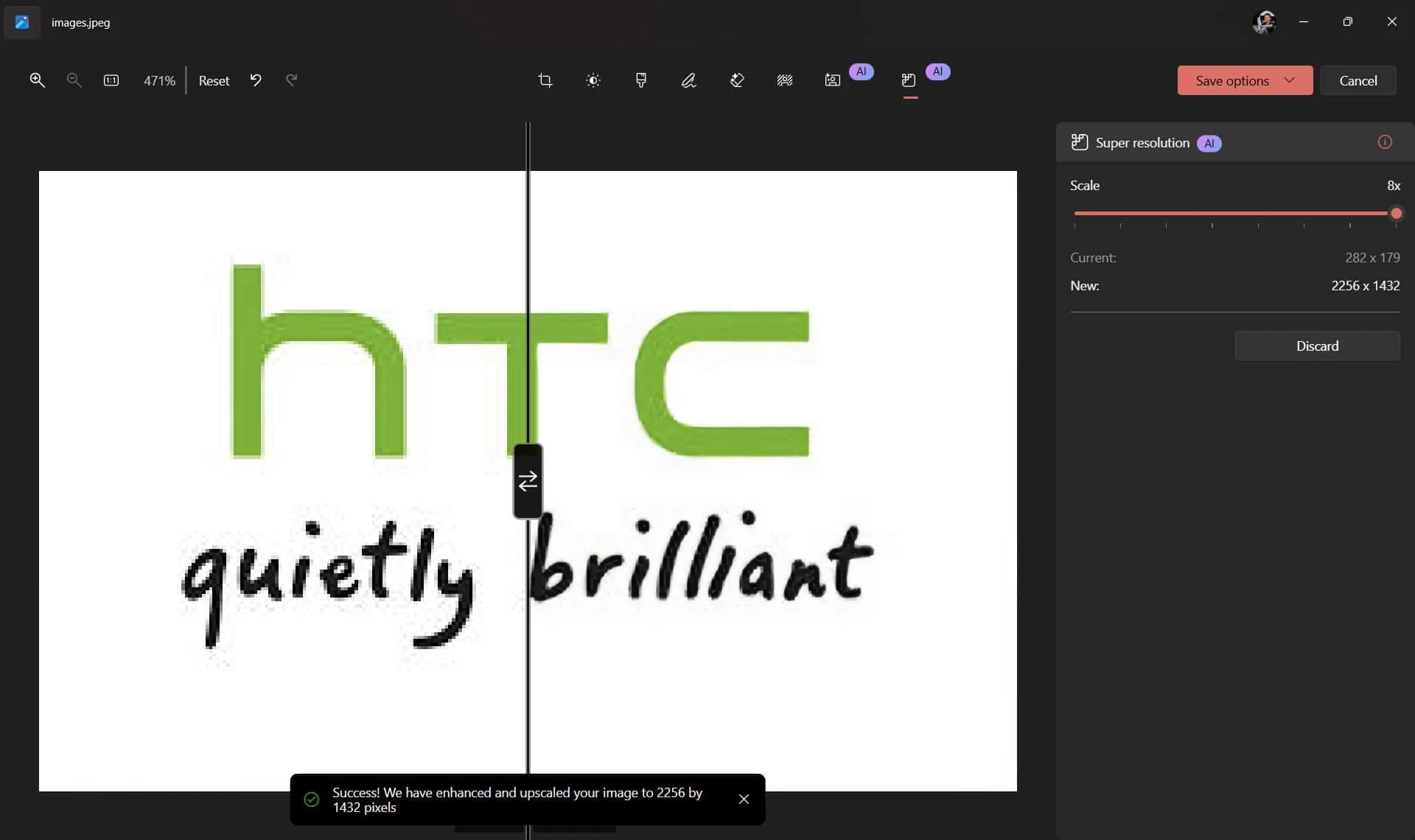Open the user profile avatar

pyautogui.click(x=1264, y=22)
